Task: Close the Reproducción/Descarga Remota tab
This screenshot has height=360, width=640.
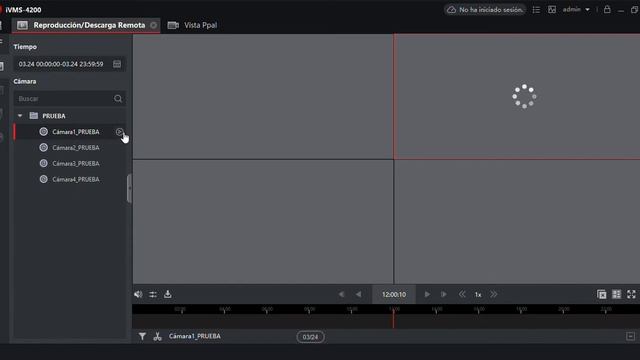Action: click(153, 25)
